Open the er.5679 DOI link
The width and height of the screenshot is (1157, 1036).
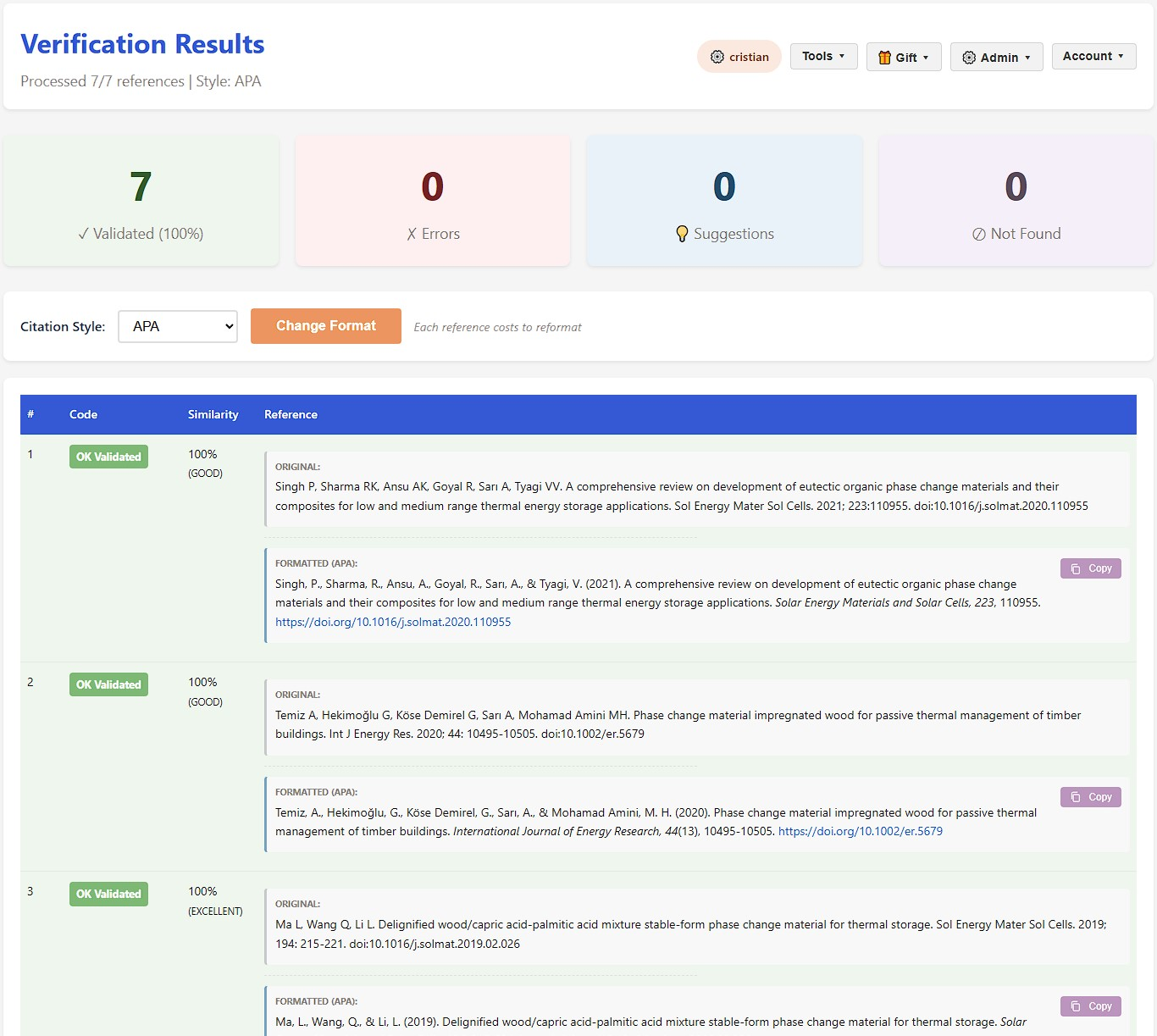(x=860, y=831)
